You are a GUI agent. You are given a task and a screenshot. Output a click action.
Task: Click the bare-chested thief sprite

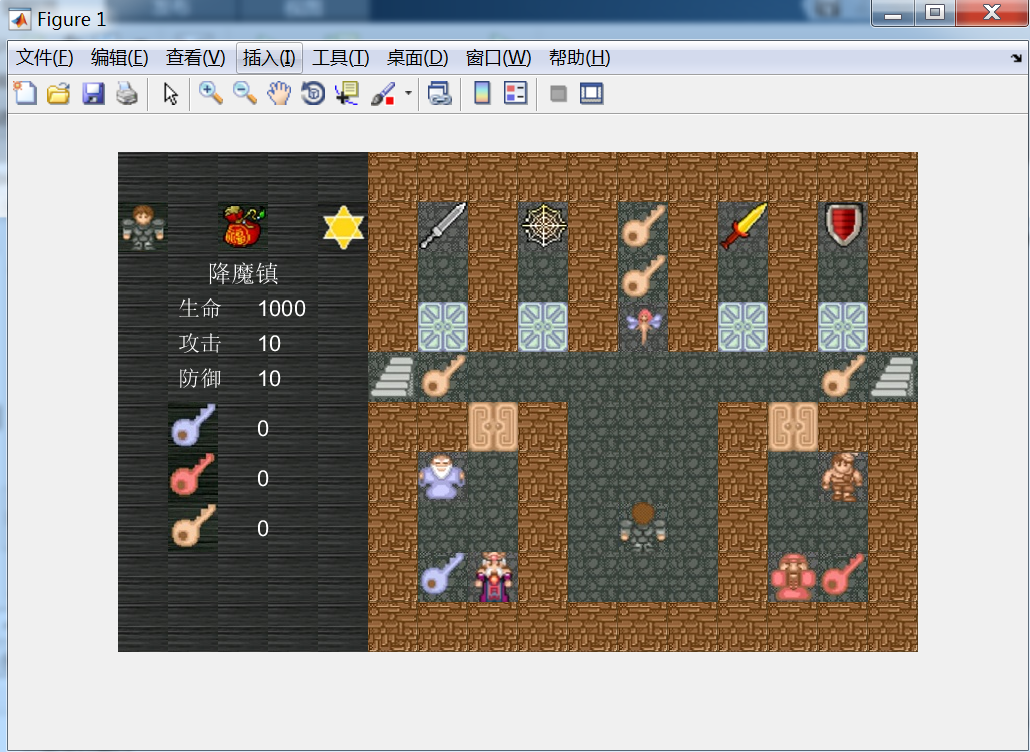pyautogui.click(x=843, y=477)
